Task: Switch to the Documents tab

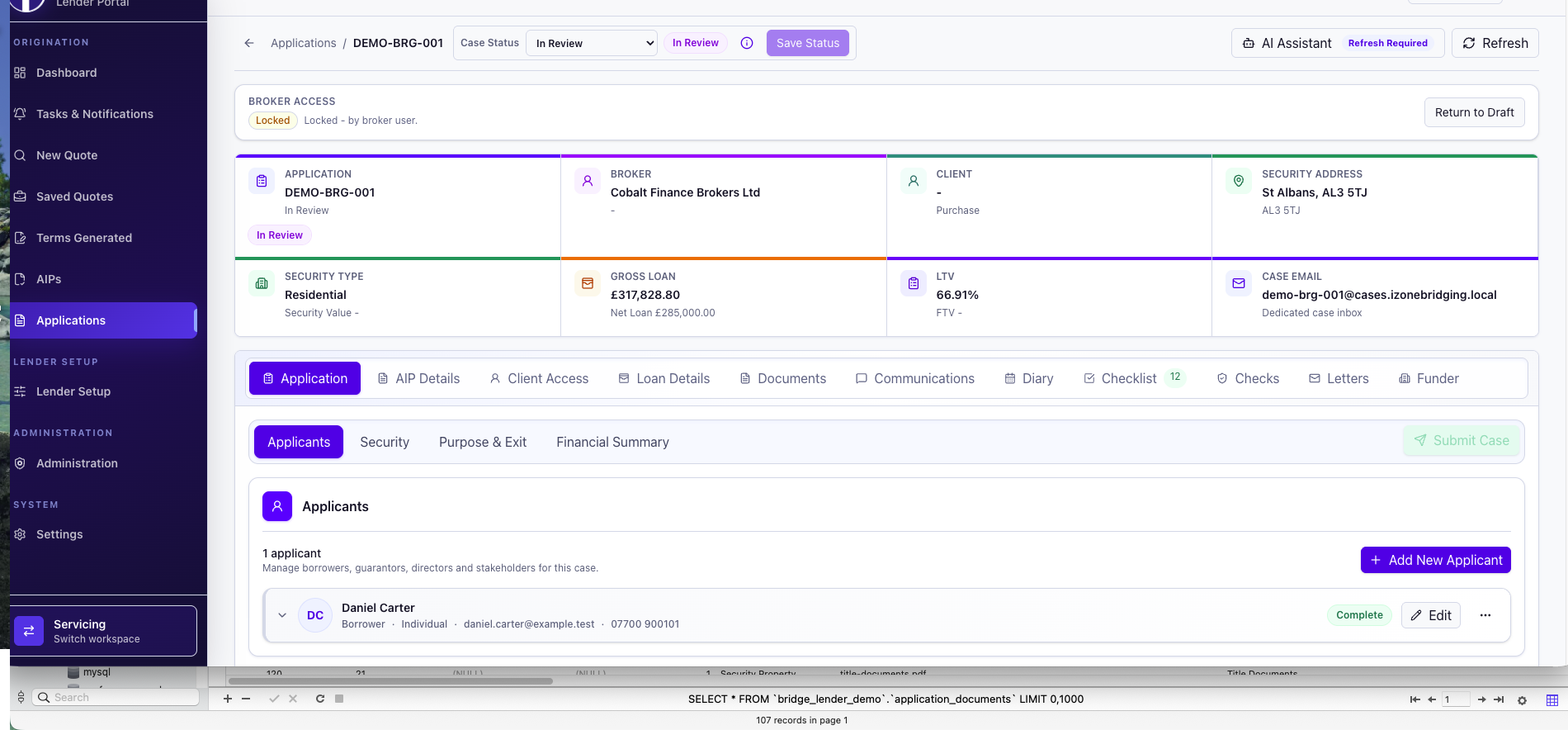Action: click(782, 378)
